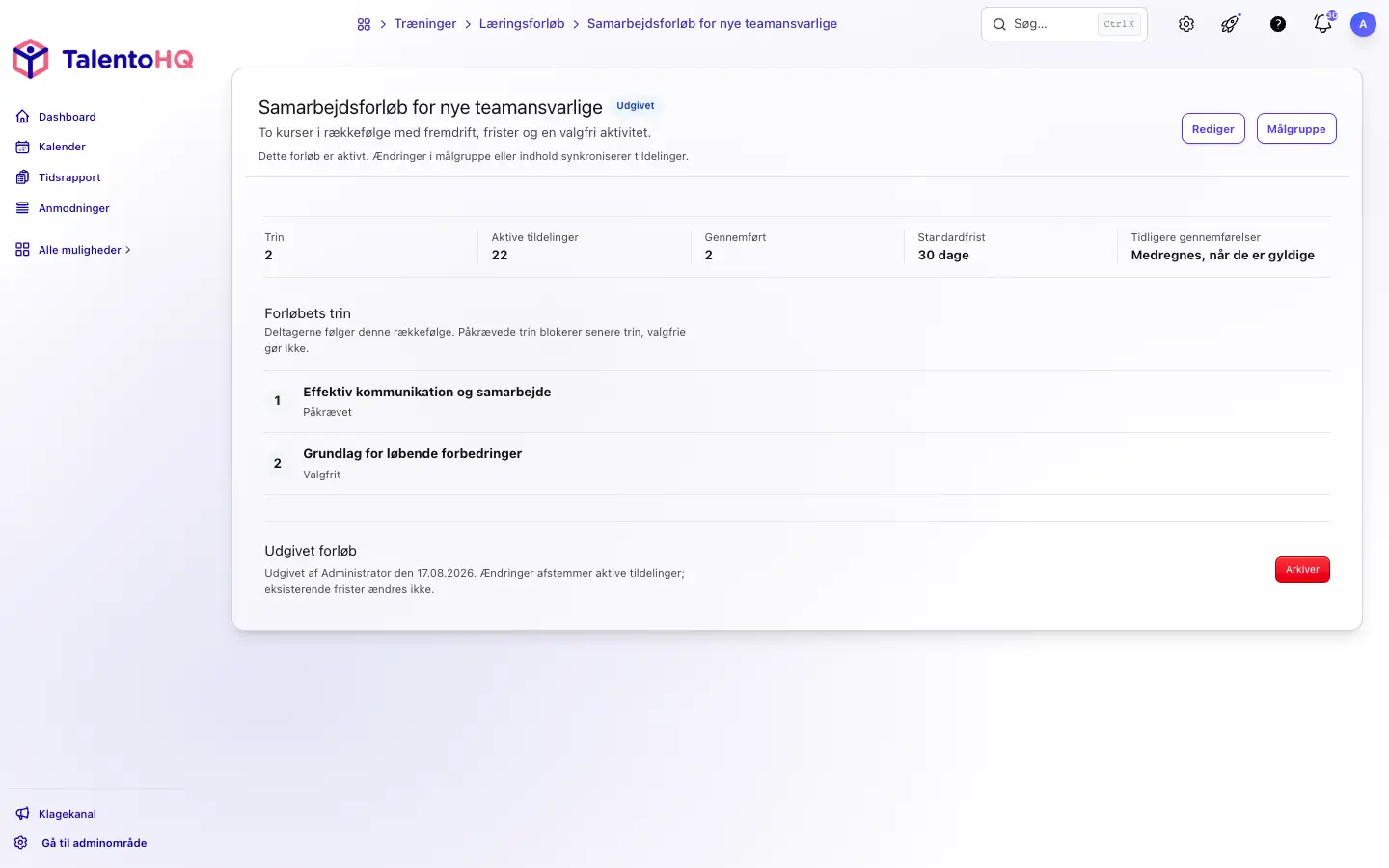Open the user avatar 'A' menu
The height and width of the screenshot is (868, 1389).
pyautogui.click(x=1363, y=24)
